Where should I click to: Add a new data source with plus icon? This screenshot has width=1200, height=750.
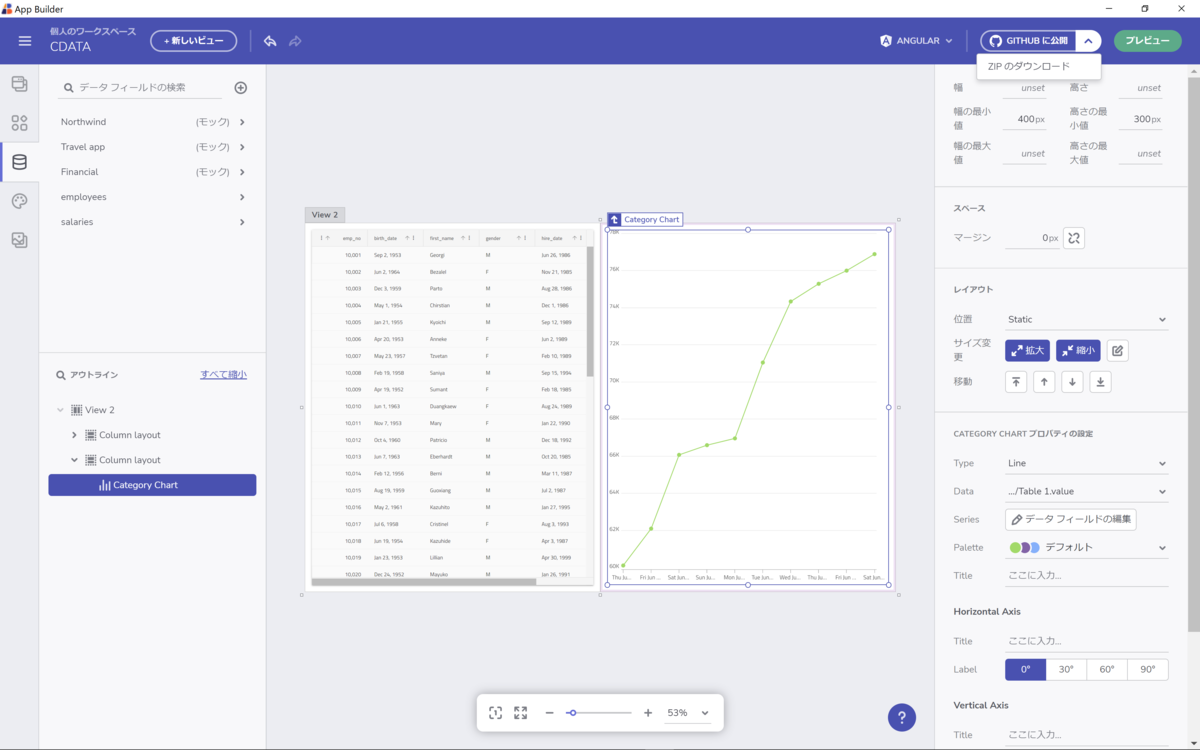click(x=241, y=88)
